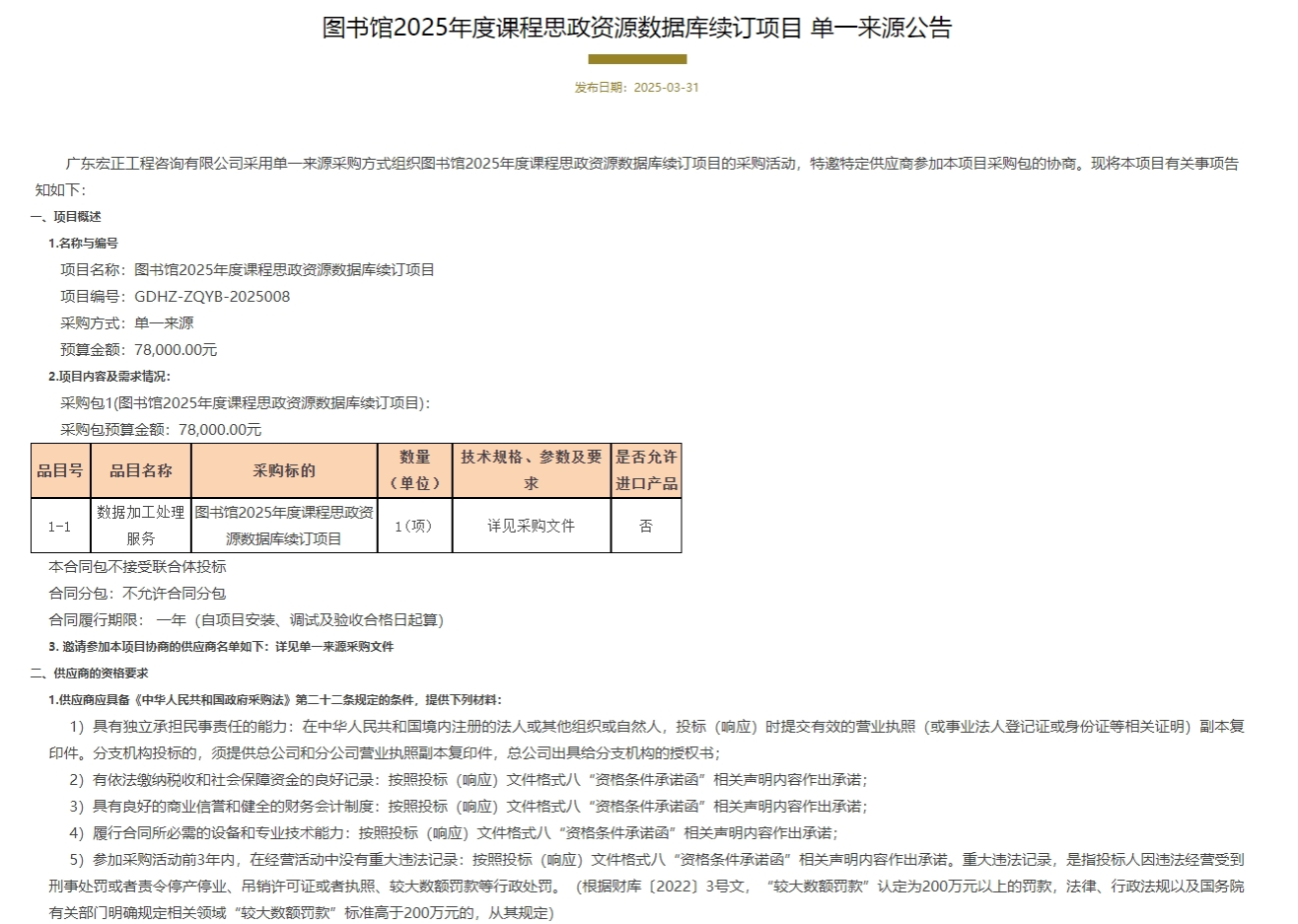Click table cell 否
1298x924 pixels.
[646, 526]
